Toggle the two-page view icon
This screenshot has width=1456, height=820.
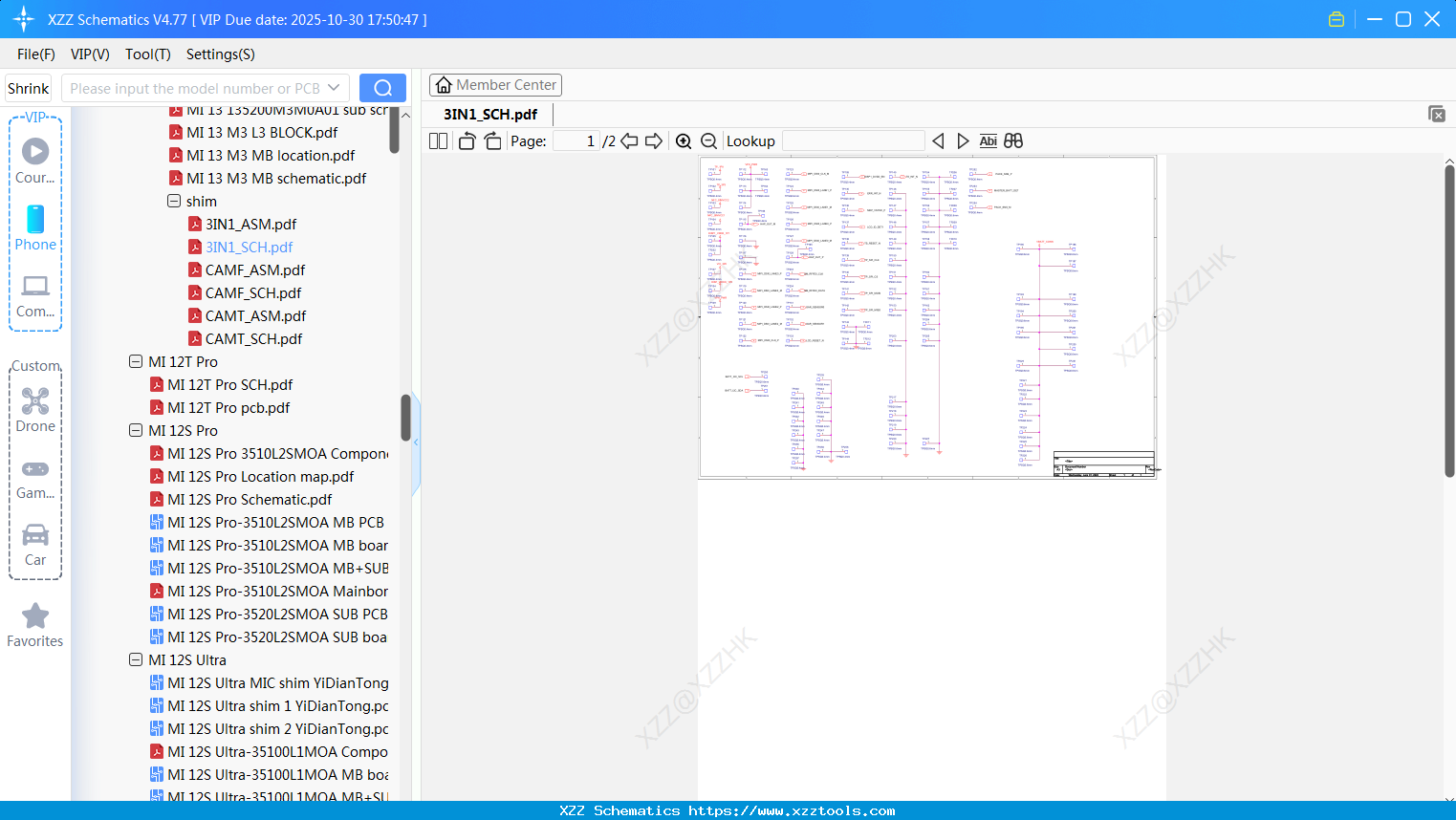tap(439, 141)
